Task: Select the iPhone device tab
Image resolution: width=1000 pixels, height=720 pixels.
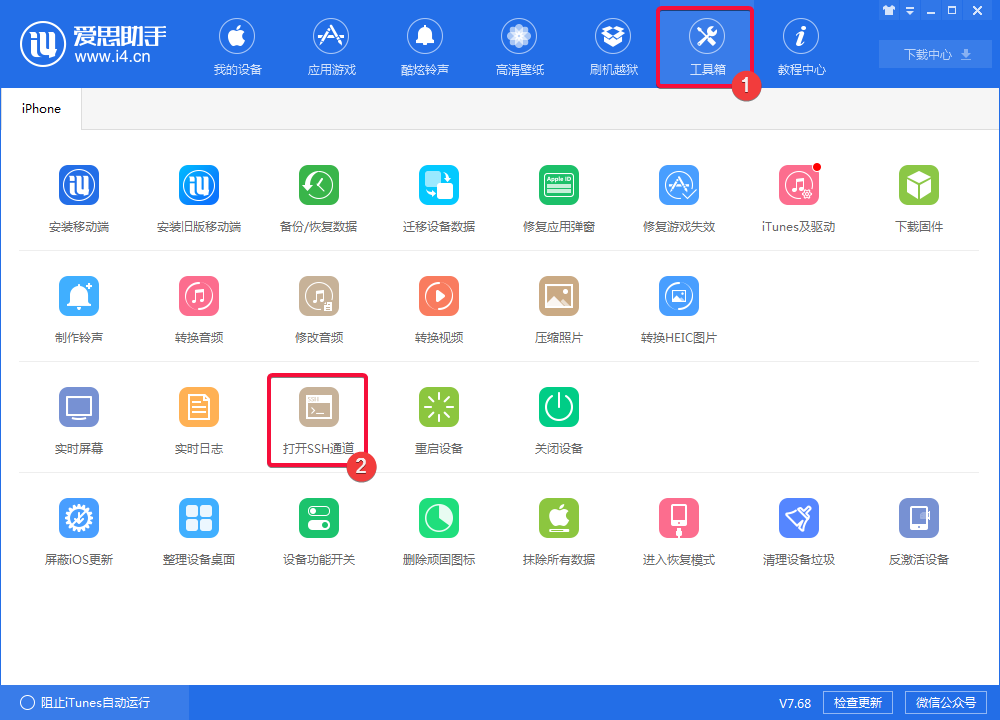Action: [x=41, y=109]
